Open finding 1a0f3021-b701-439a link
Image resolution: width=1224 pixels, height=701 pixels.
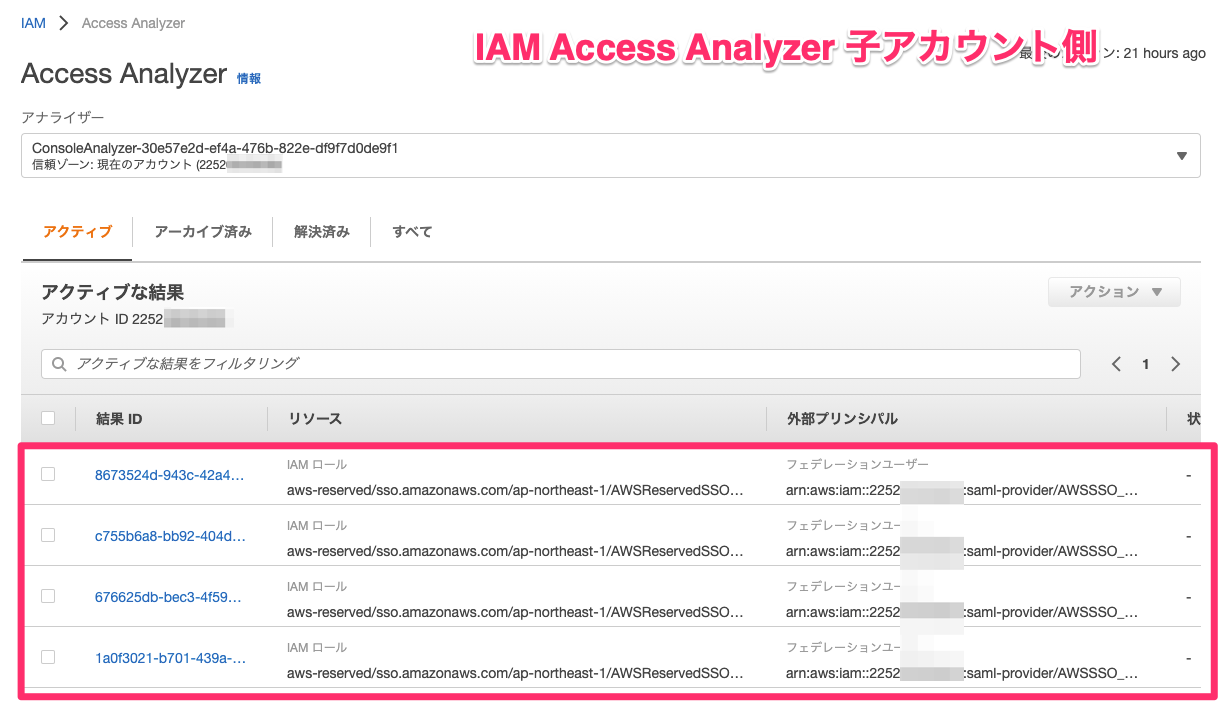(170, 658)
